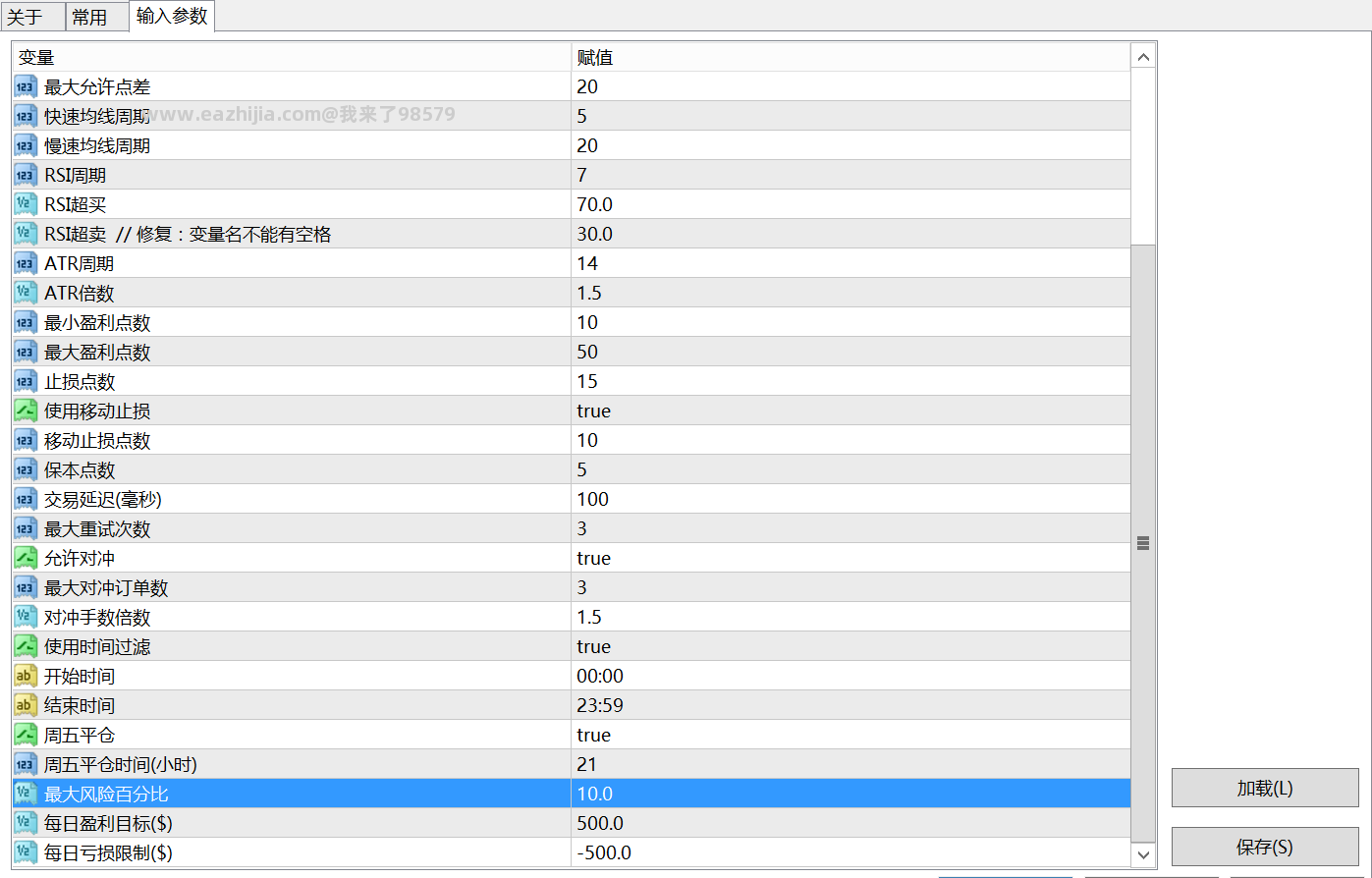1372x878 pixels.
Task: Click the boolean icon beside 使用移动止损
Action: pyautogui.click(x=26, y=411)
